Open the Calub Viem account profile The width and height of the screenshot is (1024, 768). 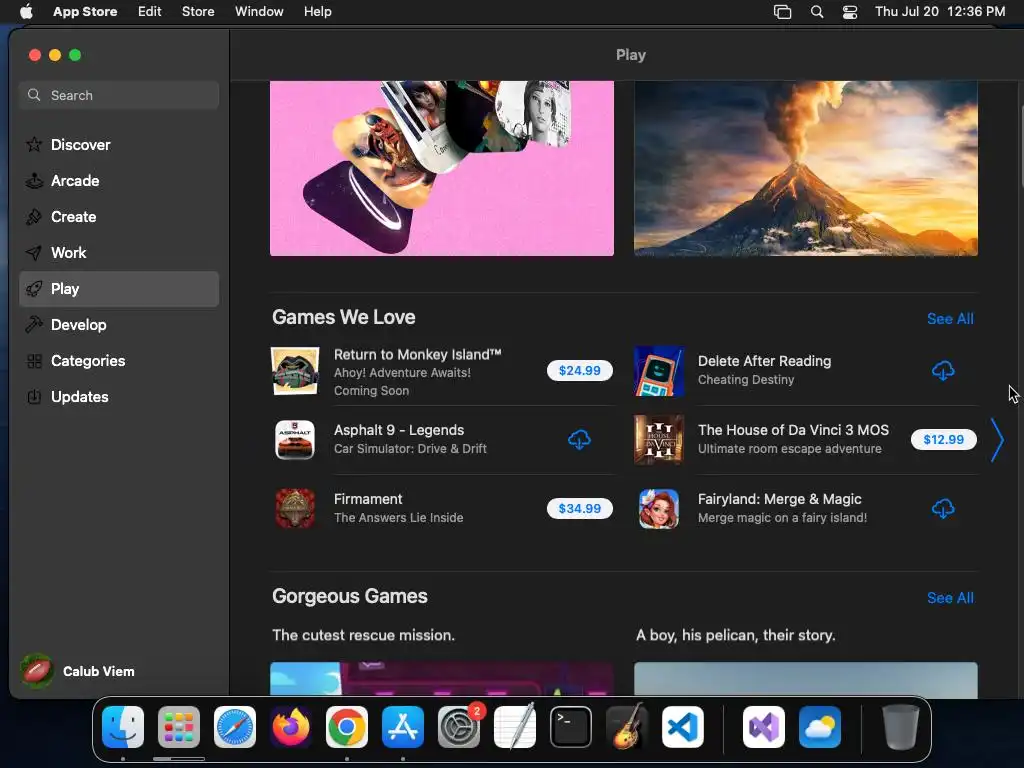coord(78,671)
